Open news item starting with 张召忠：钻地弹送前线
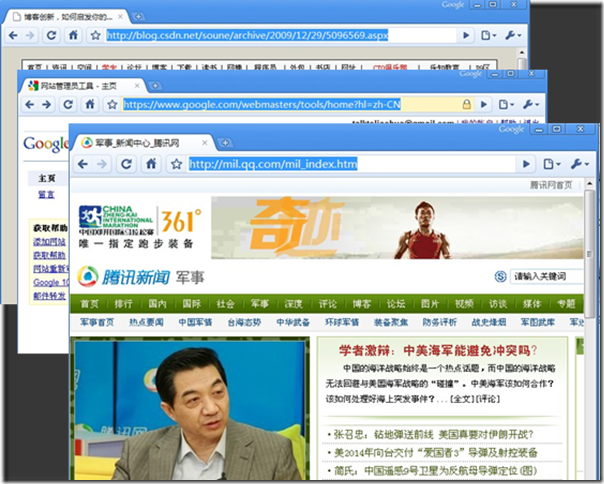The width and height of the screenshot is (604, 484). [433, 435]
